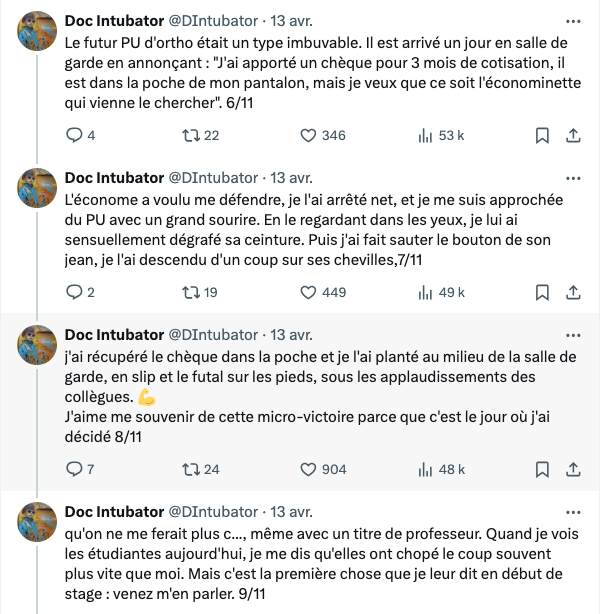Screen dimensions: 600x614
Task: Open more options on the 8/11 tweet
Action: coord(573,334)
